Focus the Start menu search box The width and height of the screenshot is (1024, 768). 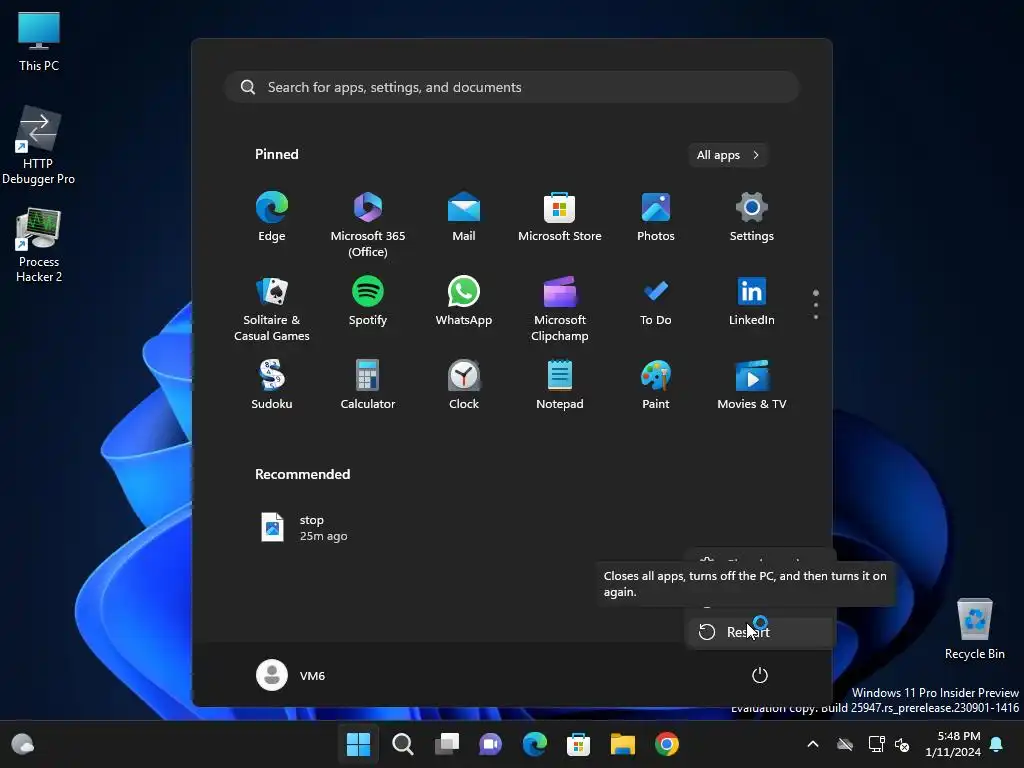512,88
